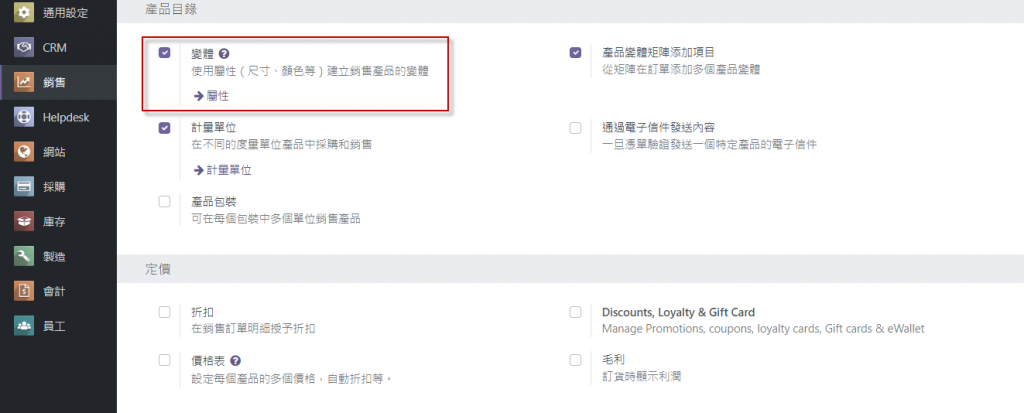The height and width of the screenshot is (413, 1024).
Task: Enable the 產品包裝 checkbox
Action: (x=165, y=202)
